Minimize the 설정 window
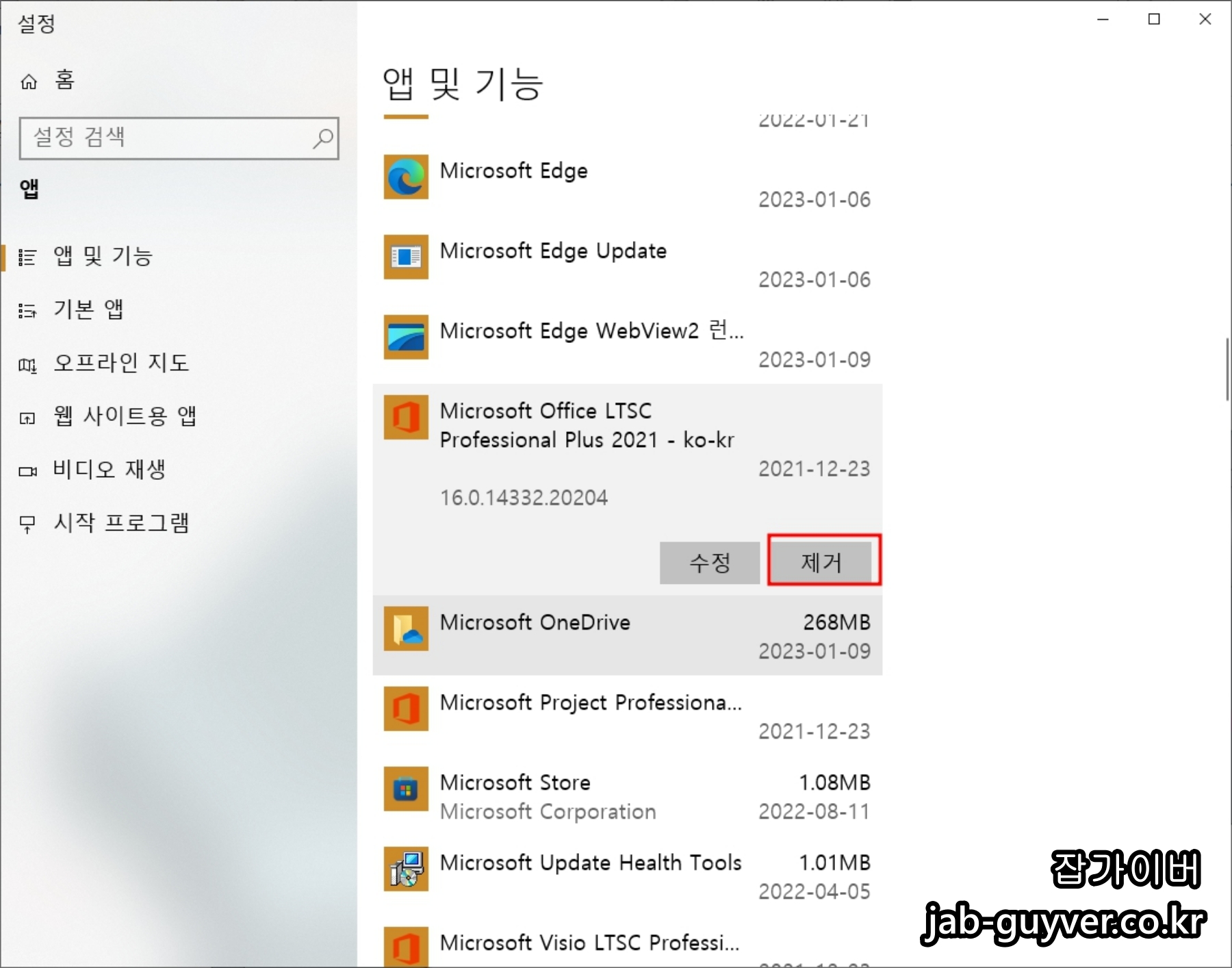 click(x=1103, y=19)
